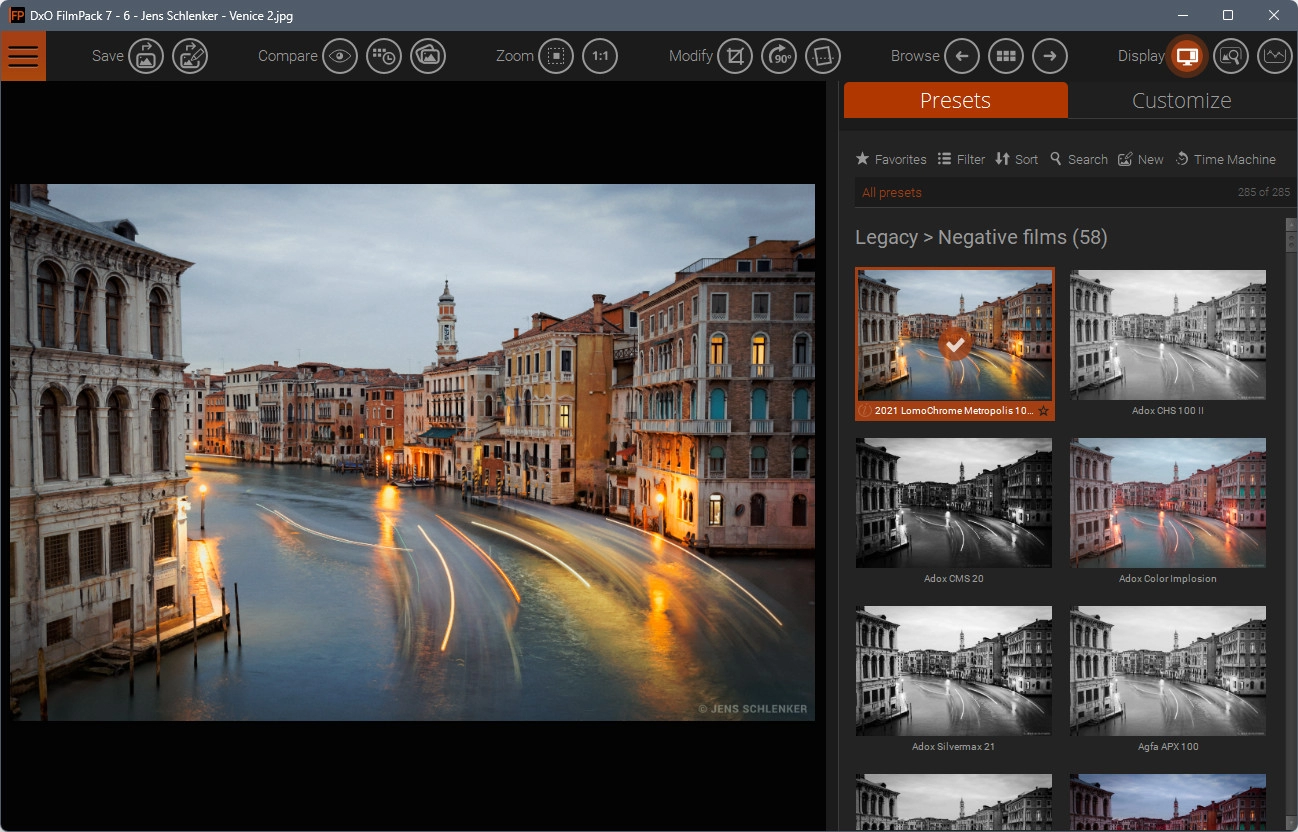Toggle the Compare eye preview icon
1298x832 pixels.
tap(340, 56)
